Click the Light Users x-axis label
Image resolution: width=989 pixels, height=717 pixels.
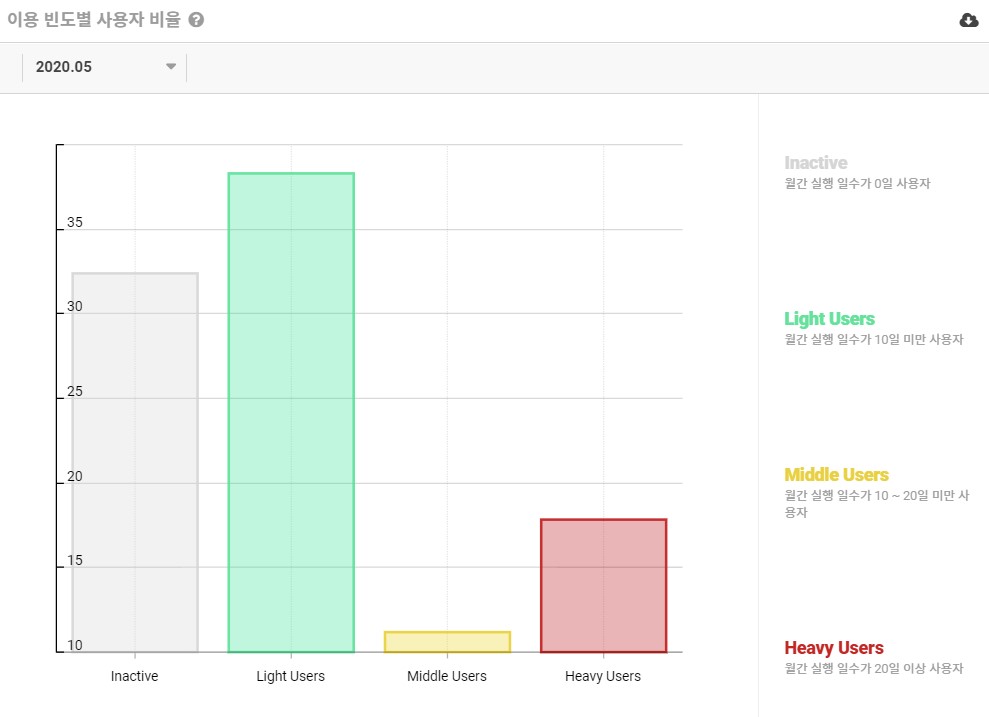tap(291, 676)
